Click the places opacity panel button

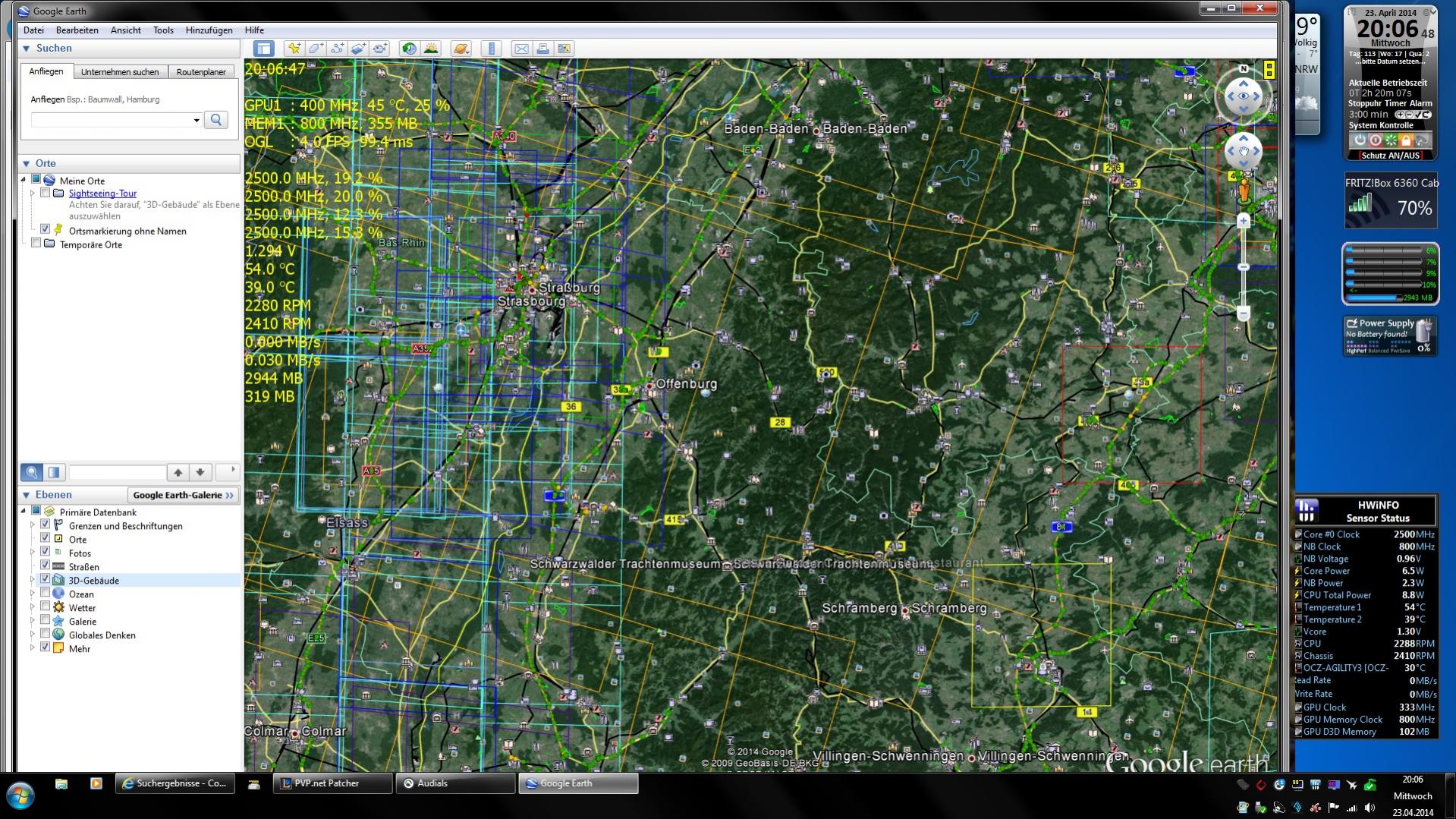(54, 472)
